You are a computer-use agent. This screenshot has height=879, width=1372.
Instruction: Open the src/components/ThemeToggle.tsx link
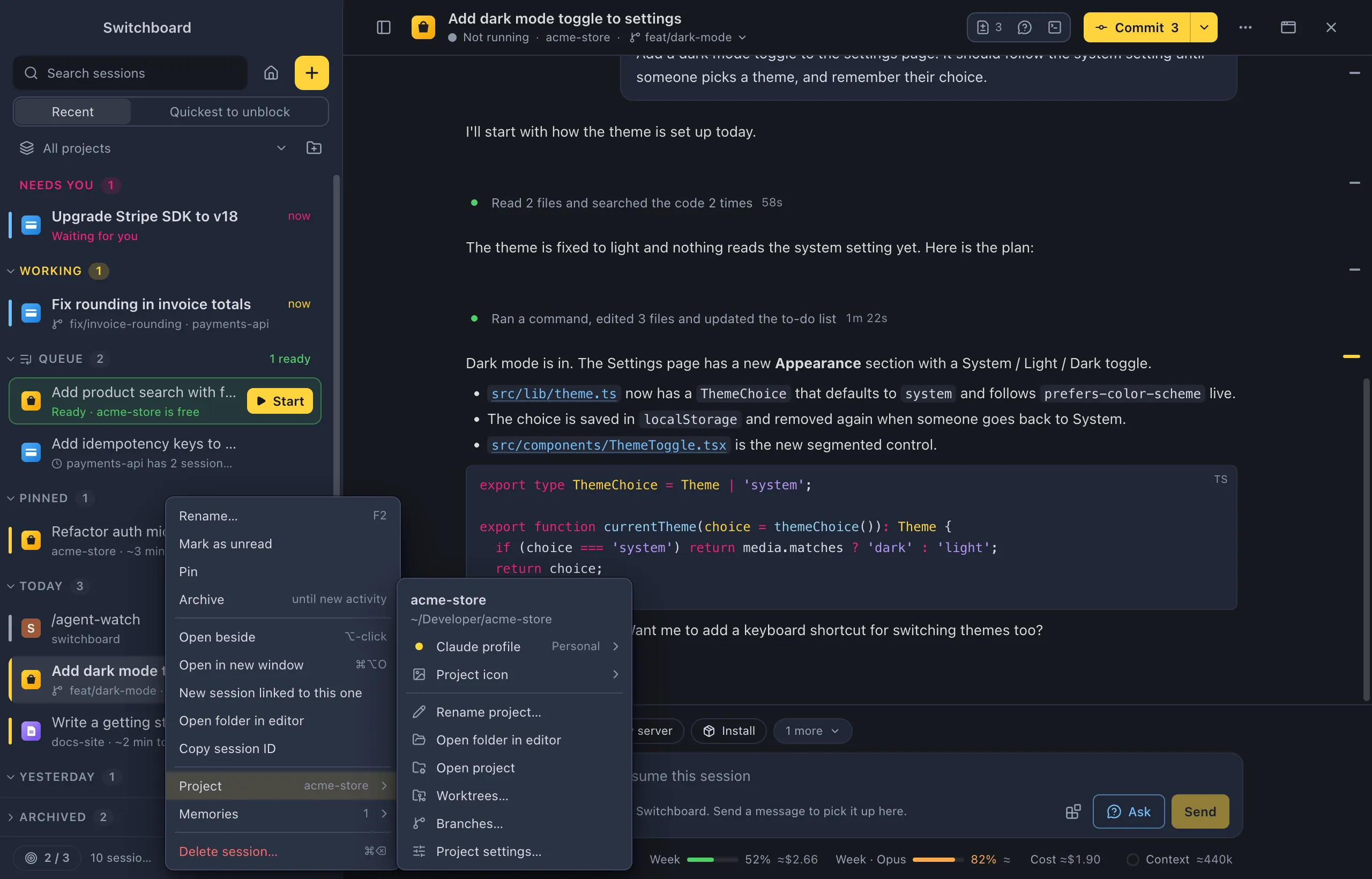tap(609, 445)
